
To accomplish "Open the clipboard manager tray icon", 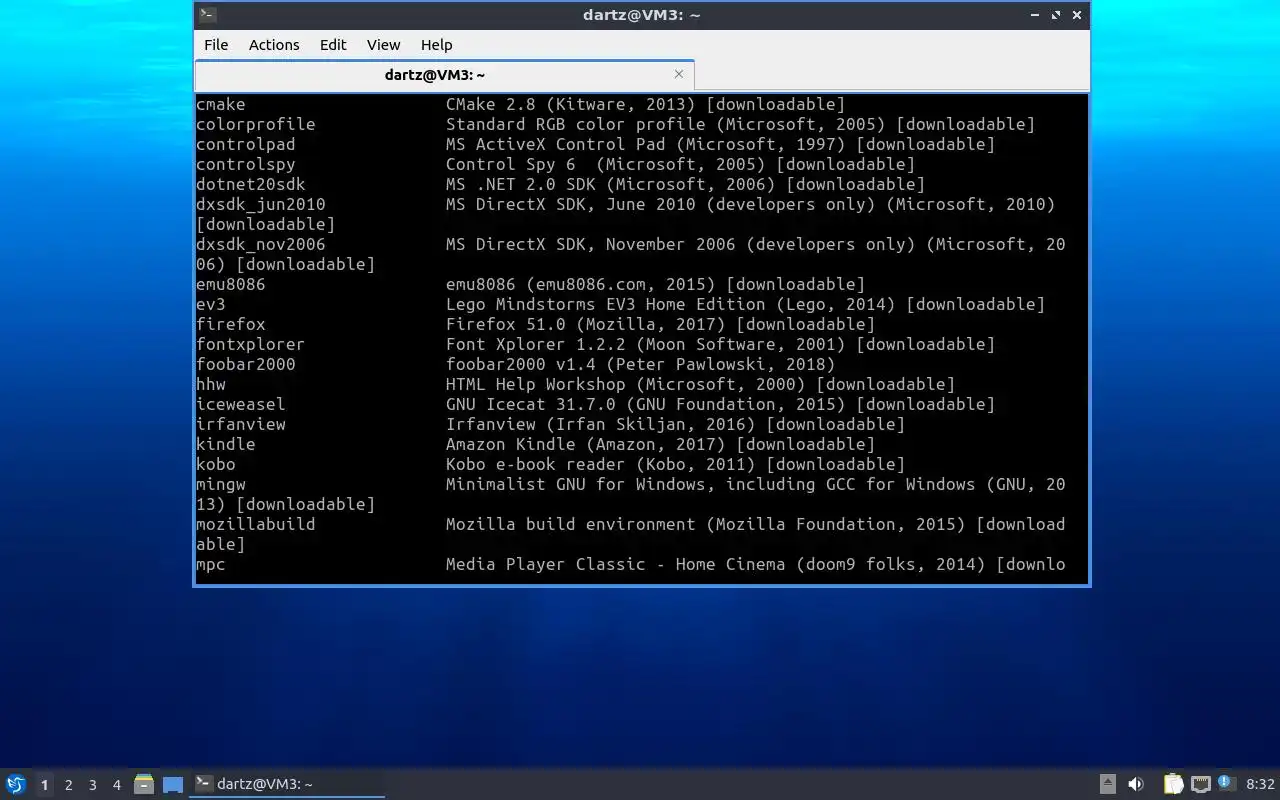I will click(1173, 784).
